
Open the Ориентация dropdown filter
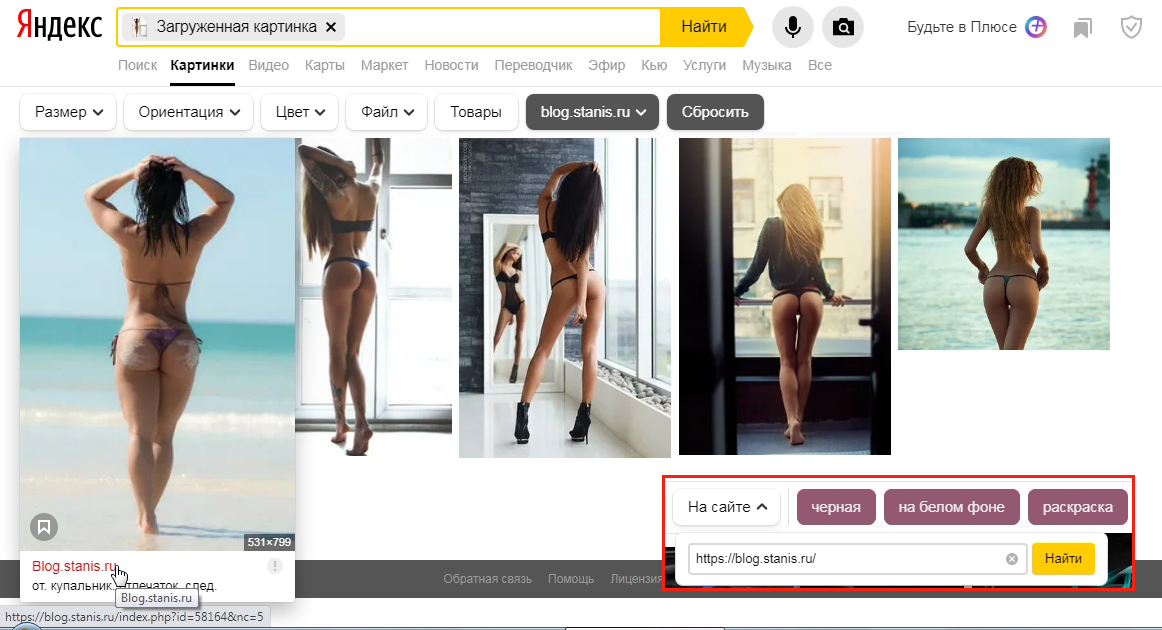click(x=188, y=112)
